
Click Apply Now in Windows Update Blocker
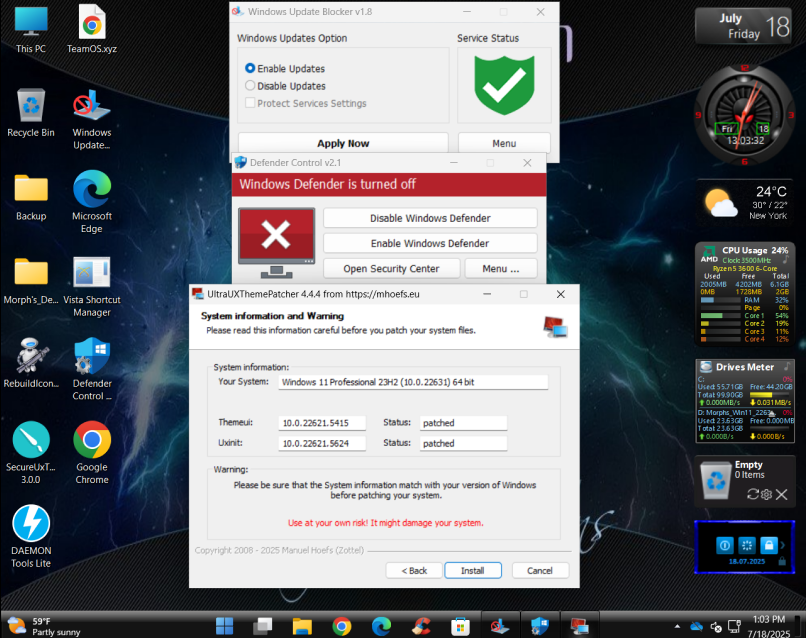click(x=343, y=143)
